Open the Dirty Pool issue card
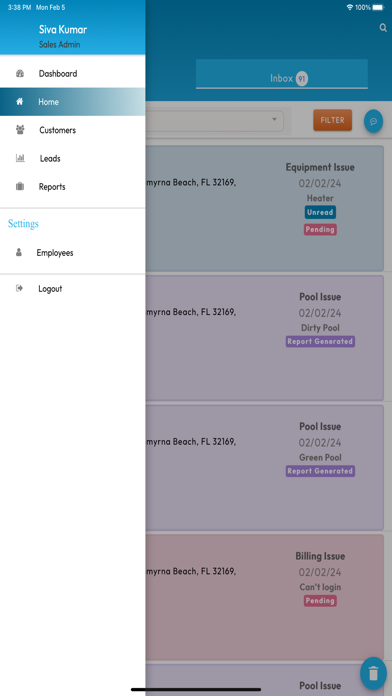This screenshot has height=696, width=392. coord(265,338)
